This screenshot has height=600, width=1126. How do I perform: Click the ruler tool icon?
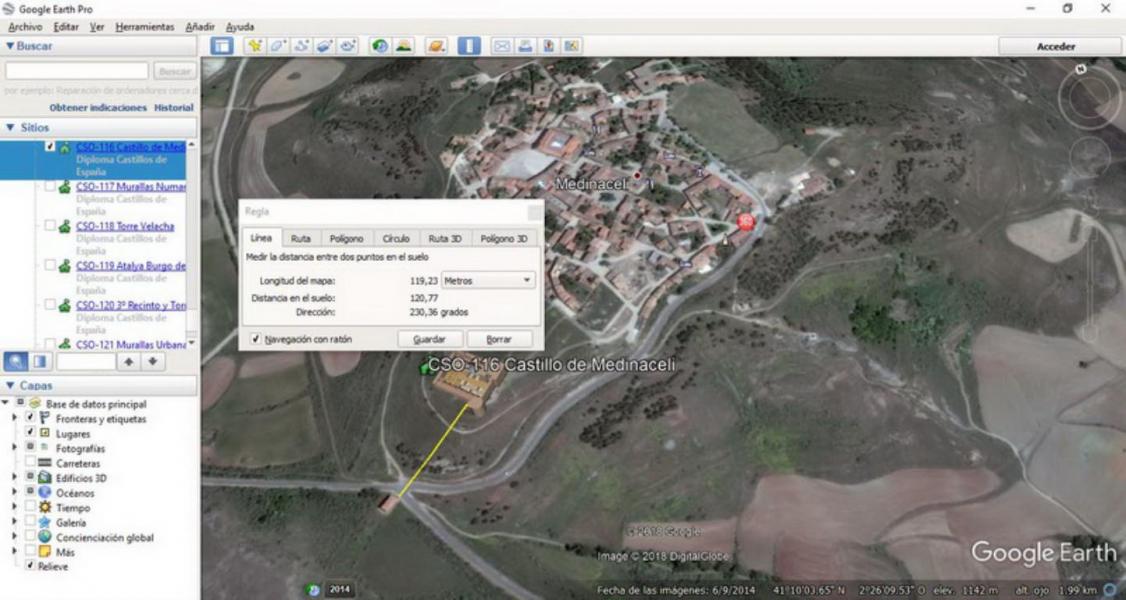[470, 46]
